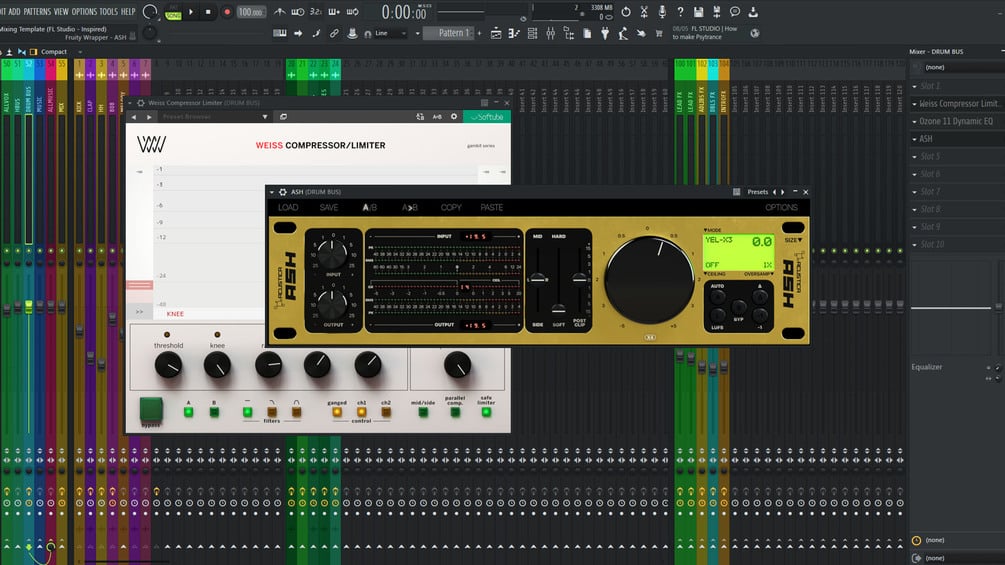The height and width of the screenshot is (565, 1005).
Task: Open the ASH OVERSAMP dropdown
Action: click(759, 274)
